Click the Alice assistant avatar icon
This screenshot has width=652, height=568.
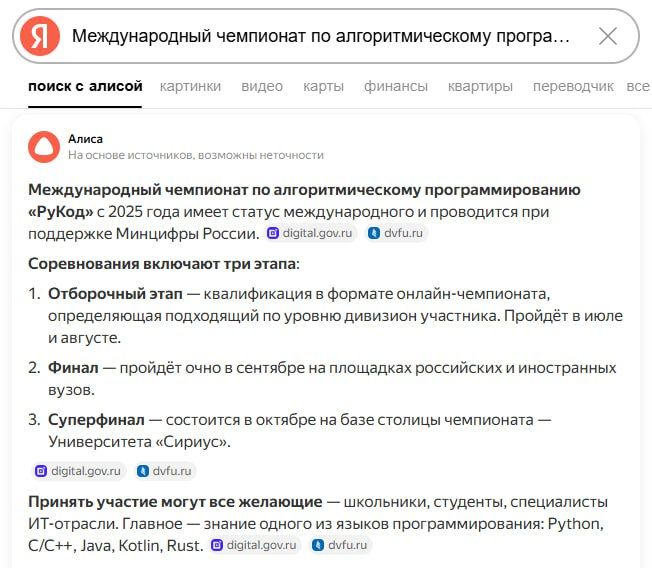coord(44,147)
